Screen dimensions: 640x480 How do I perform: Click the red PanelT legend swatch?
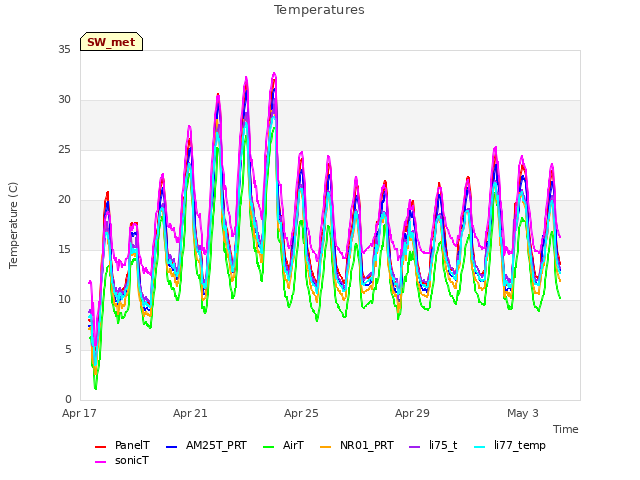point(100,447)
